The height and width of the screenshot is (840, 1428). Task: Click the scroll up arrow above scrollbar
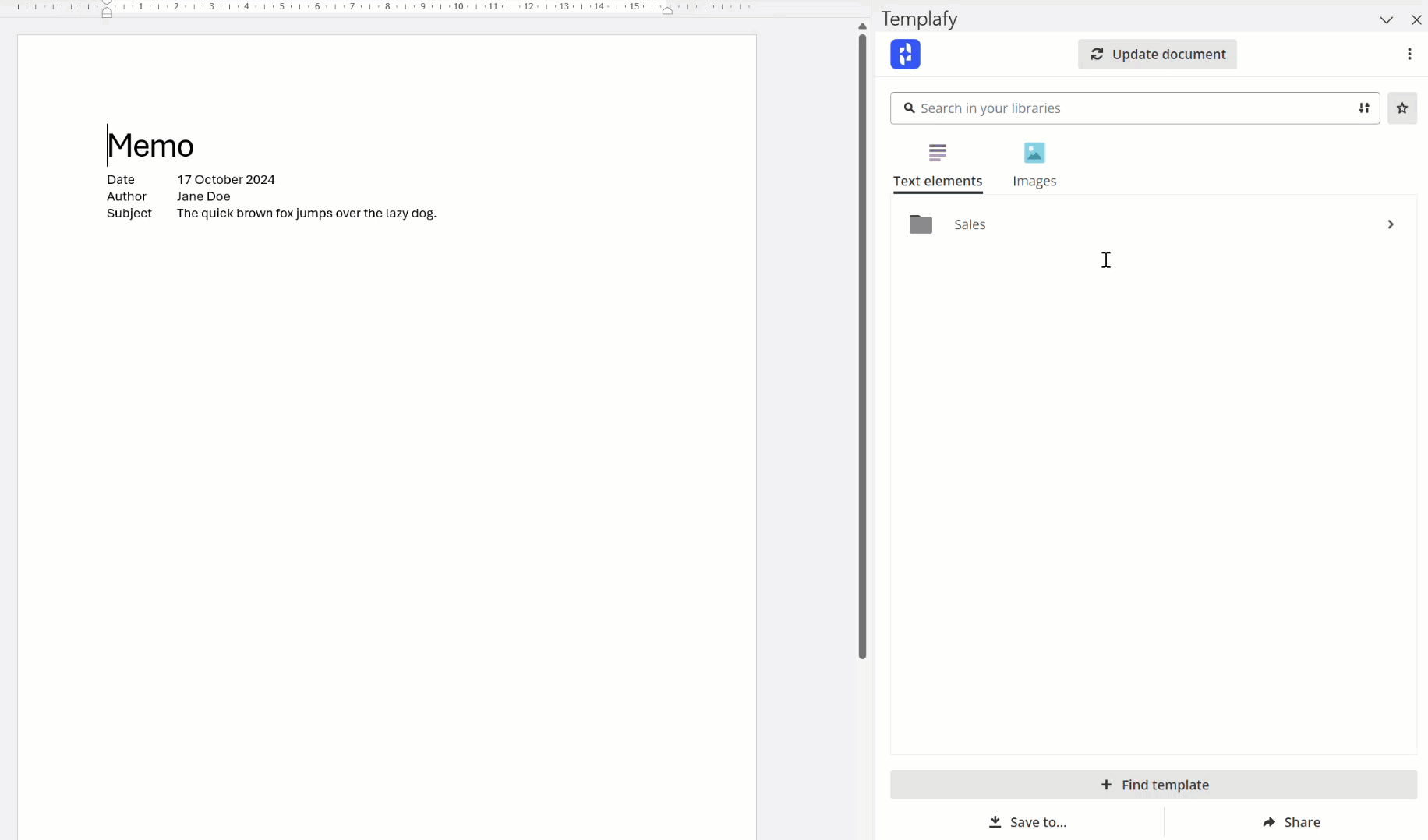(862, 26)
